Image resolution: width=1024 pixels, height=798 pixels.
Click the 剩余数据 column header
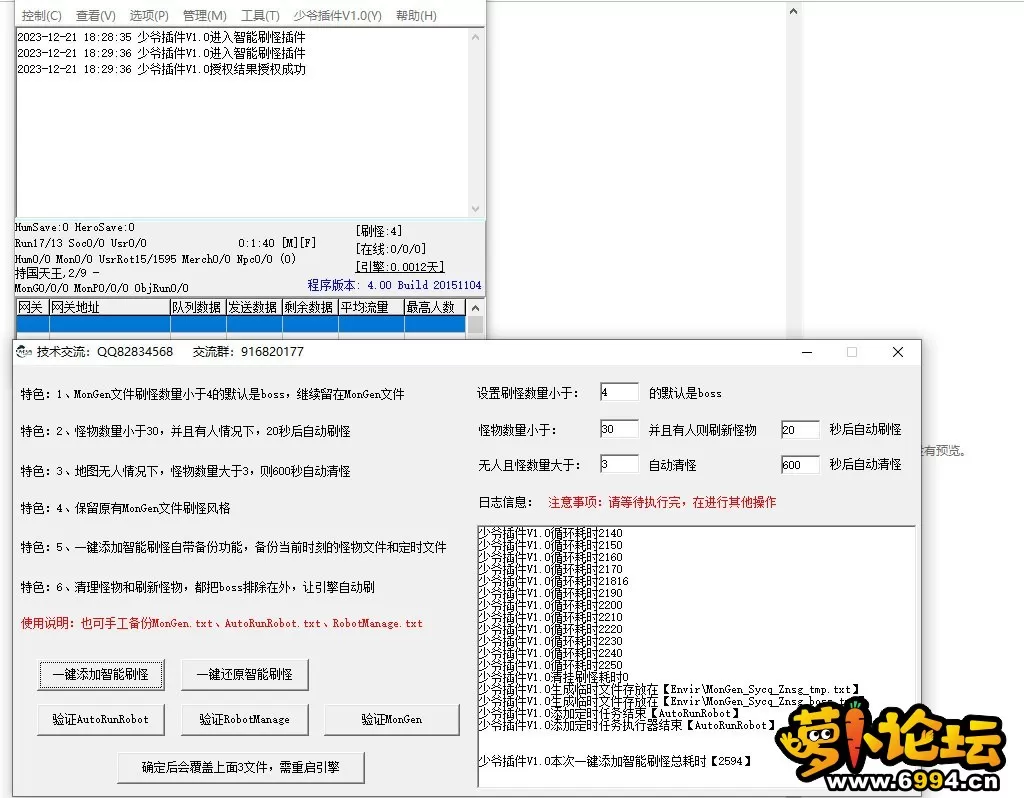(x=310, y=307)
